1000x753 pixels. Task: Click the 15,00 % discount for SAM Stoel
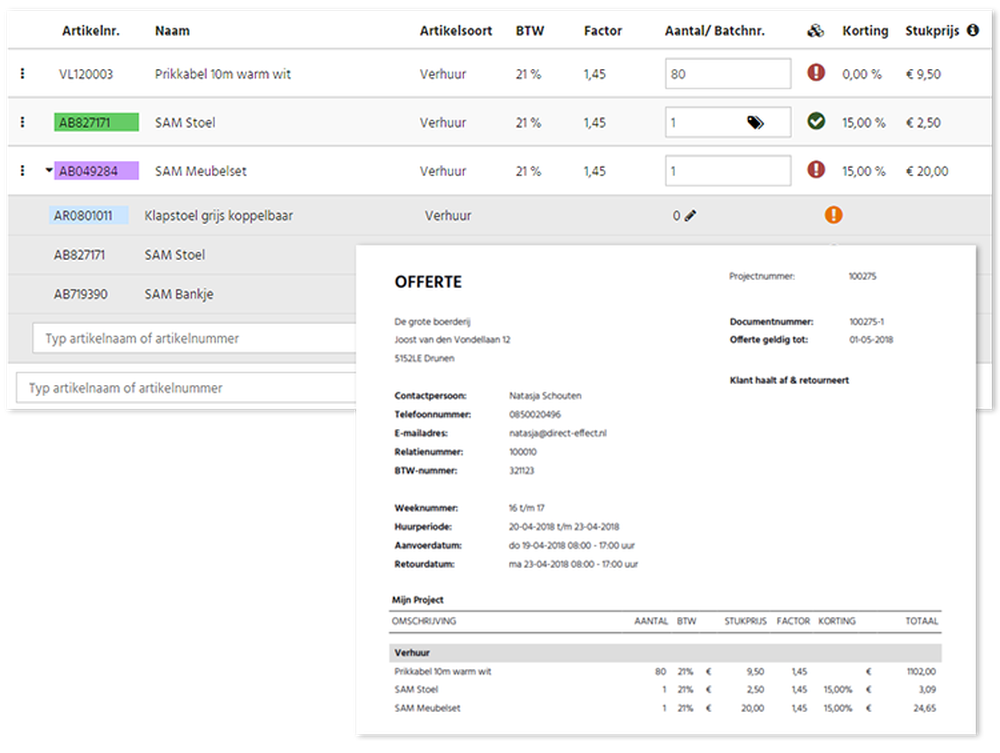click(864, 122)
